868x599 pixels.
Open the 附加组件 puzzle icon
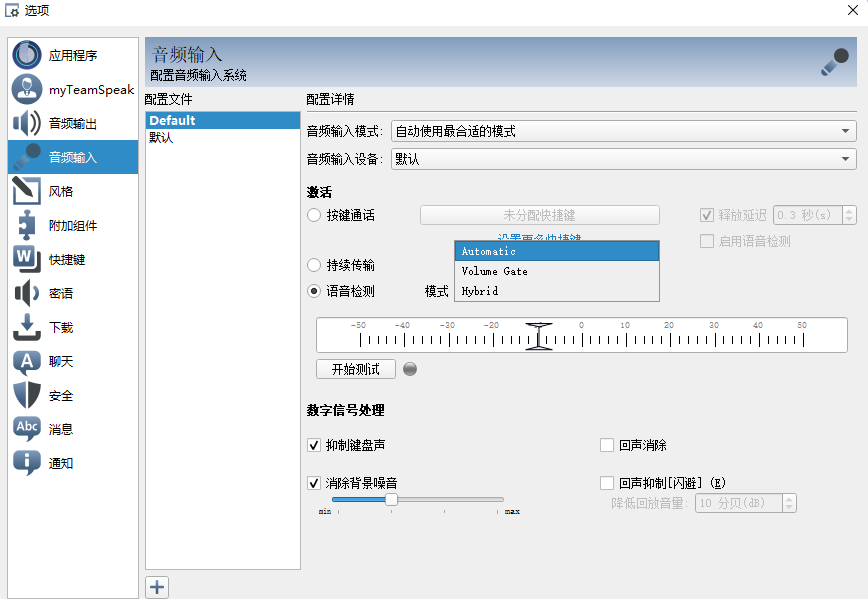(27, 225)
